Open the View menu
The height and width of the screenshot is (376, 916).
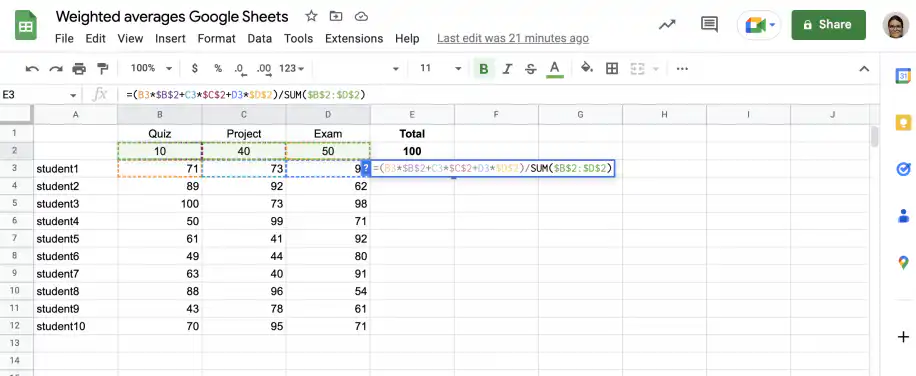click(x=130, y=39)
